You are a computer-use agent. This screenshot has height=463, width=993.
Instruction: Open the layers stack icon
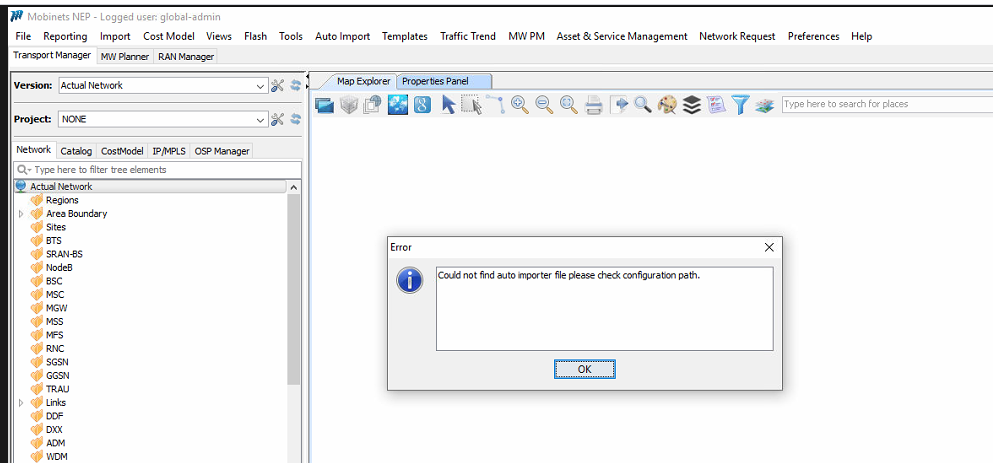pos(691,104)
